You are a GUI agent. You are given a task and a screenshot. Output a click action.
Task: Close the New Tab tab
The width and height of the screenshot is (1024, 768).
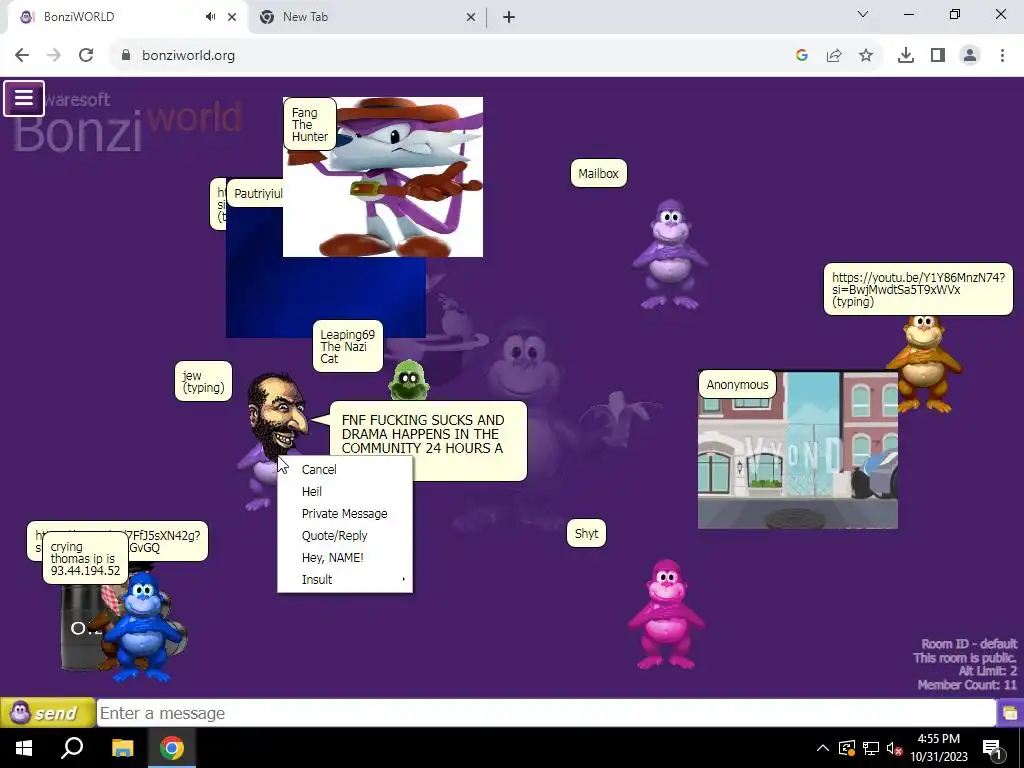coord(471,17)
